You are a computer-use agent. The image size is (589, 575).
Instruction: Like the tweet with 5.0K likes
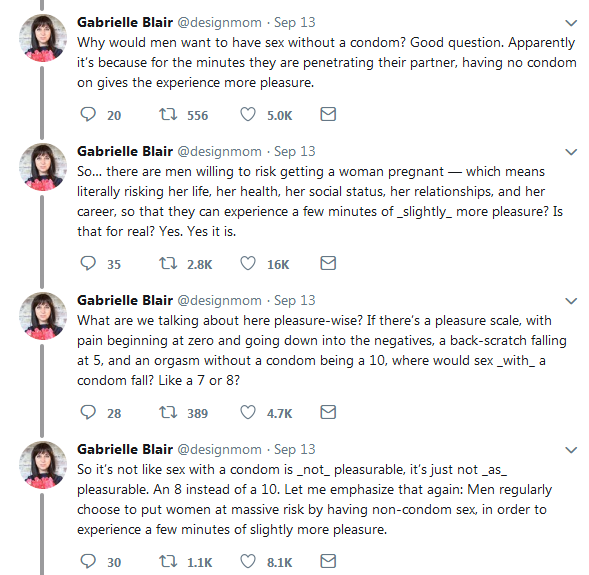click(x=248, y=115)
